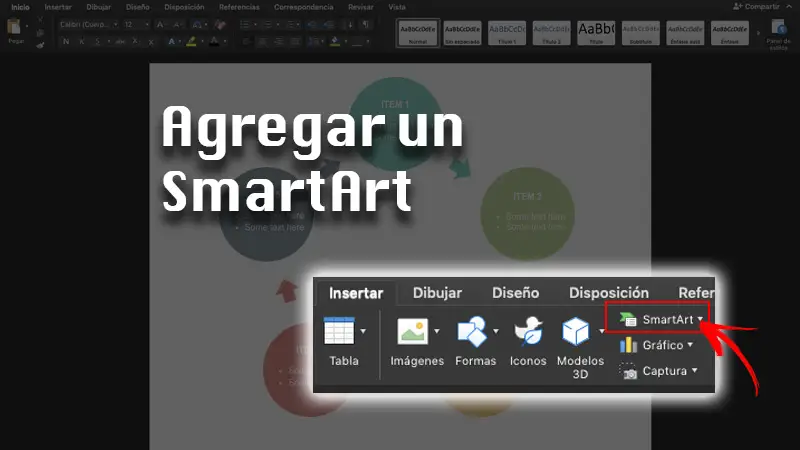Viewport: 800px width, 450px height.
Task: Open the Revisar tab
Action: click(361, 7)
